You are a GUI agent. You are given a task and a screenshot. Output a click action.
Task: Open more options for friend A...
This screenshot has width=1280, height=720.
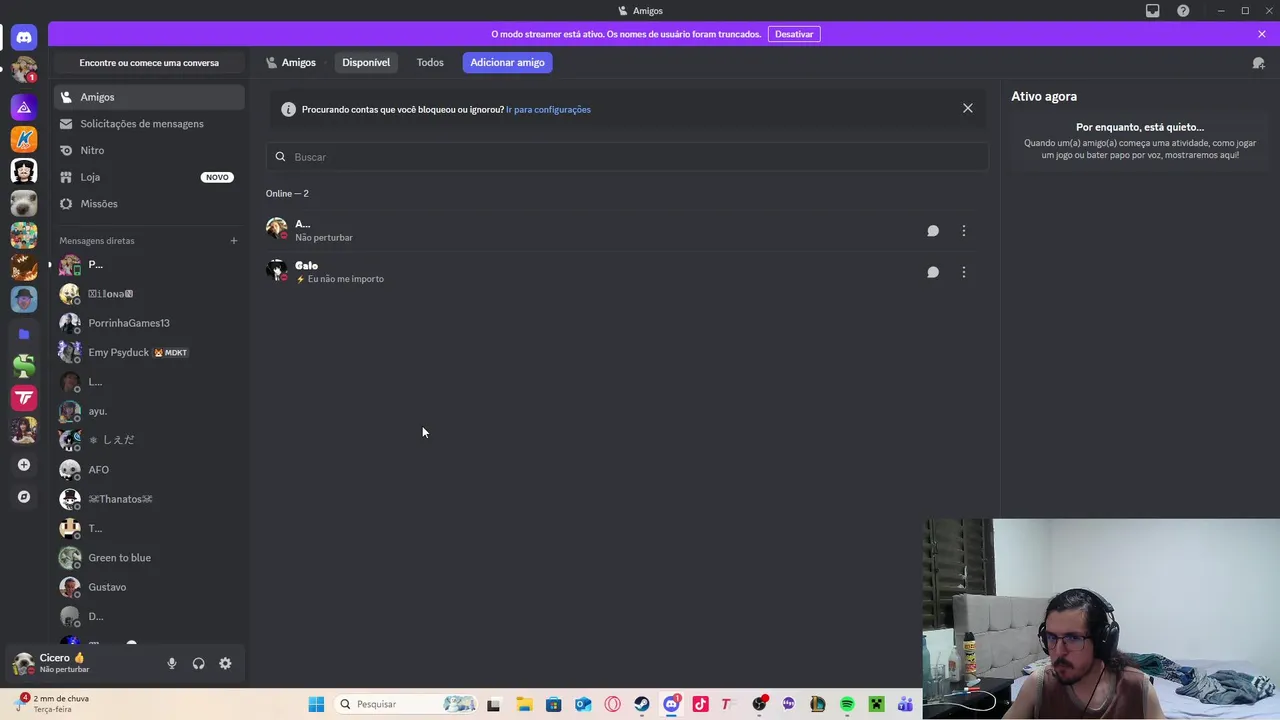pos(964,231)
